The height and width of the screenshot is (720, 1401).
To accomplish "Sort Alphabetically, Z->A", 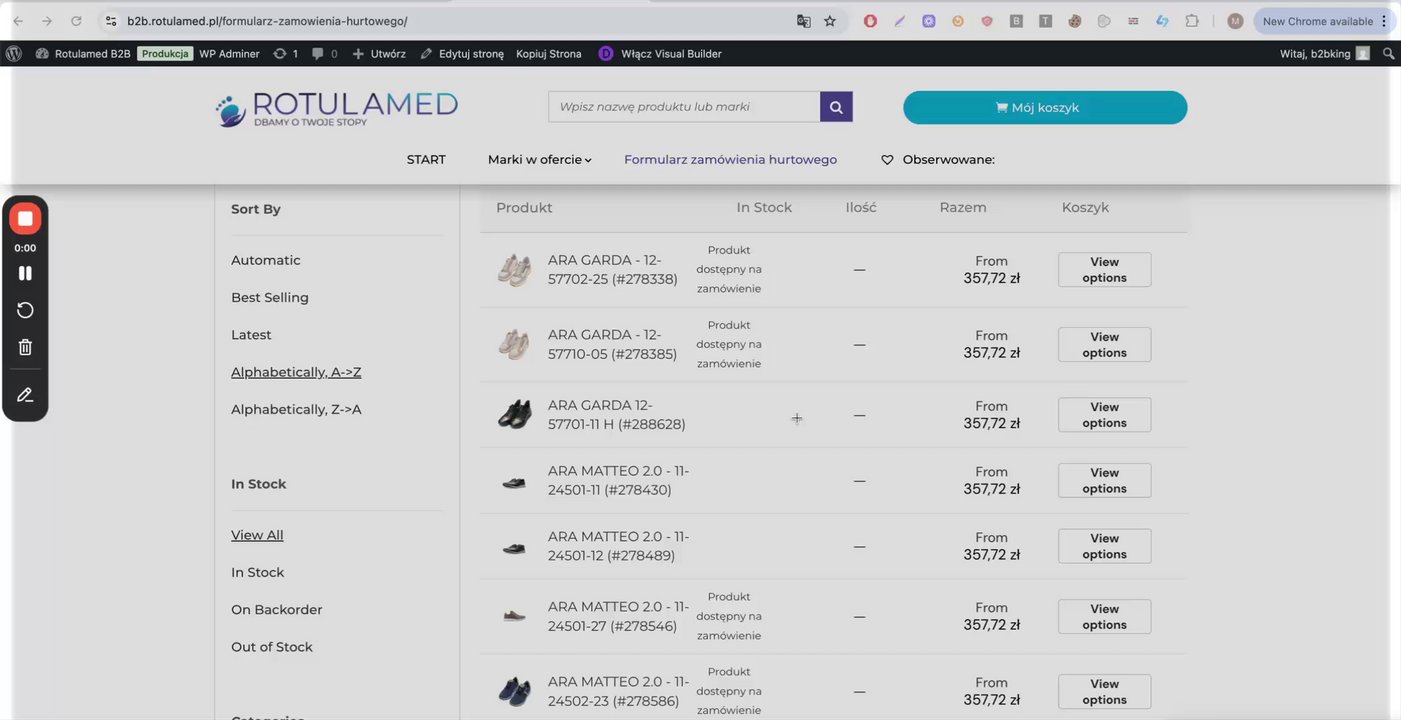I will tap(296, 410).
